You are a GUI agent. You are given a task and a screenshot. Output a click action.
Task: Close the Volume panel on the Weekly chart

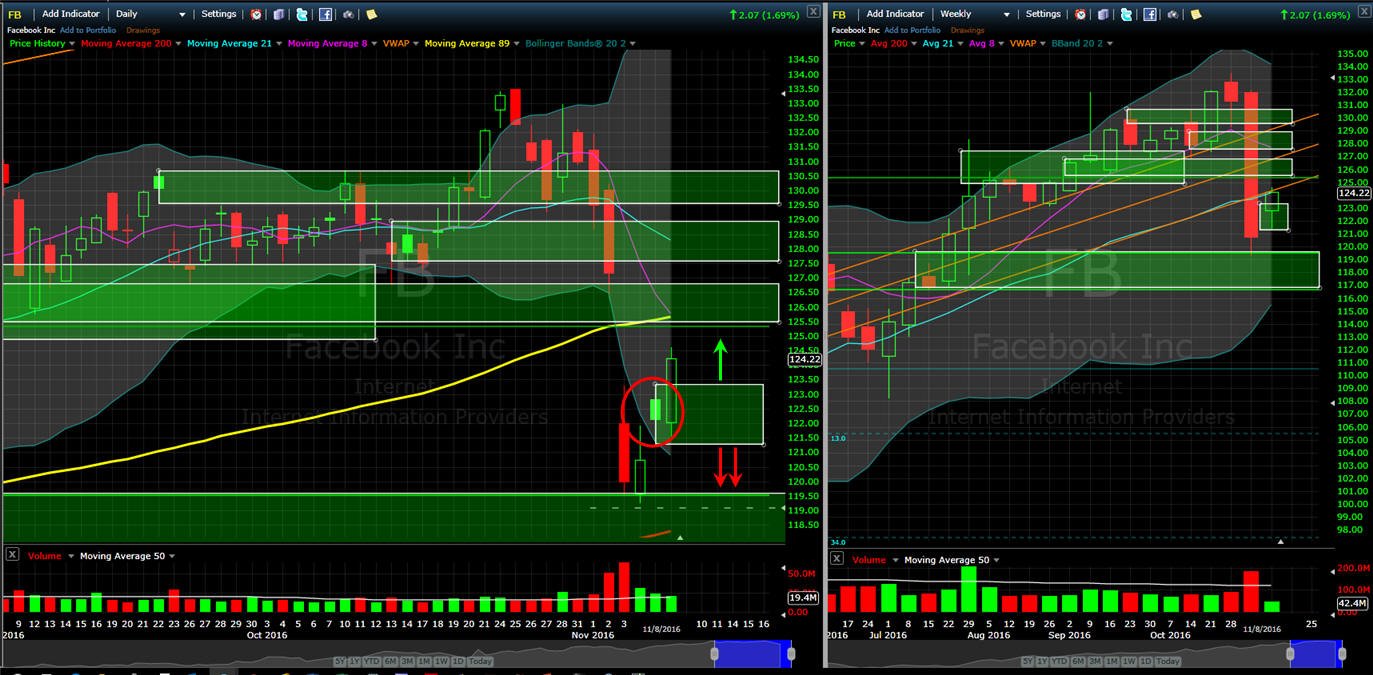point(837,559)
